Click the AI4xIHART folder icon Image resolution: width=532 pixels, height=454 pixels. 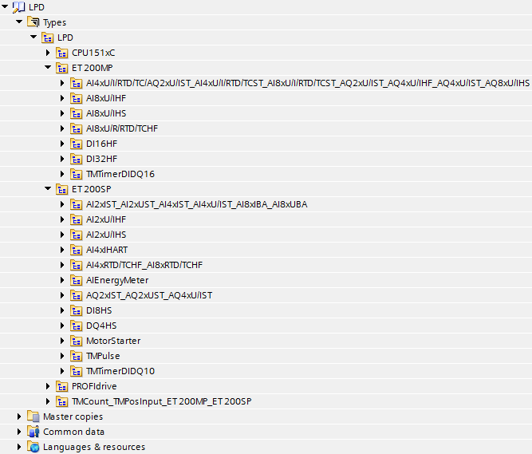[x=76, y=250]
